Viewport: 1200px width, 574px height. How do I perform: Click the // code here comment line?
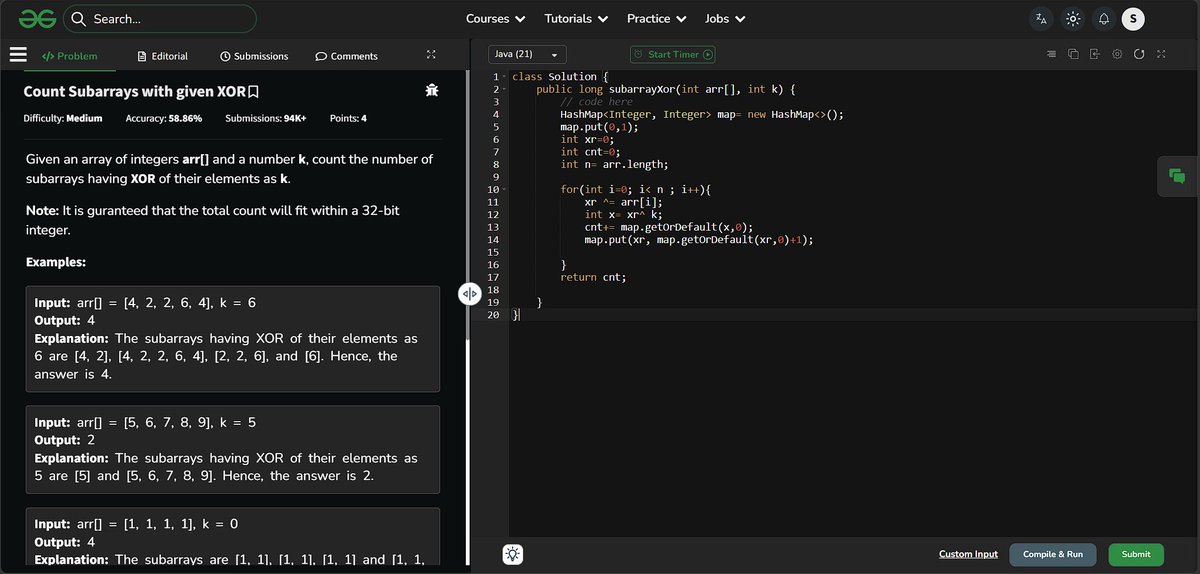pyautogui.click(x=596, y=102)
